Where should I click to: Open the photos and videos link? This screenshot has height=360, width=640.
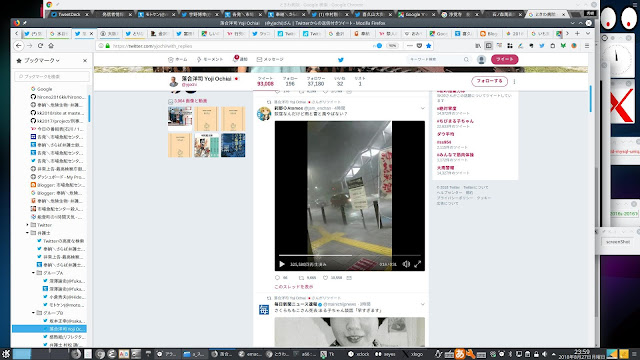[191, 101]
